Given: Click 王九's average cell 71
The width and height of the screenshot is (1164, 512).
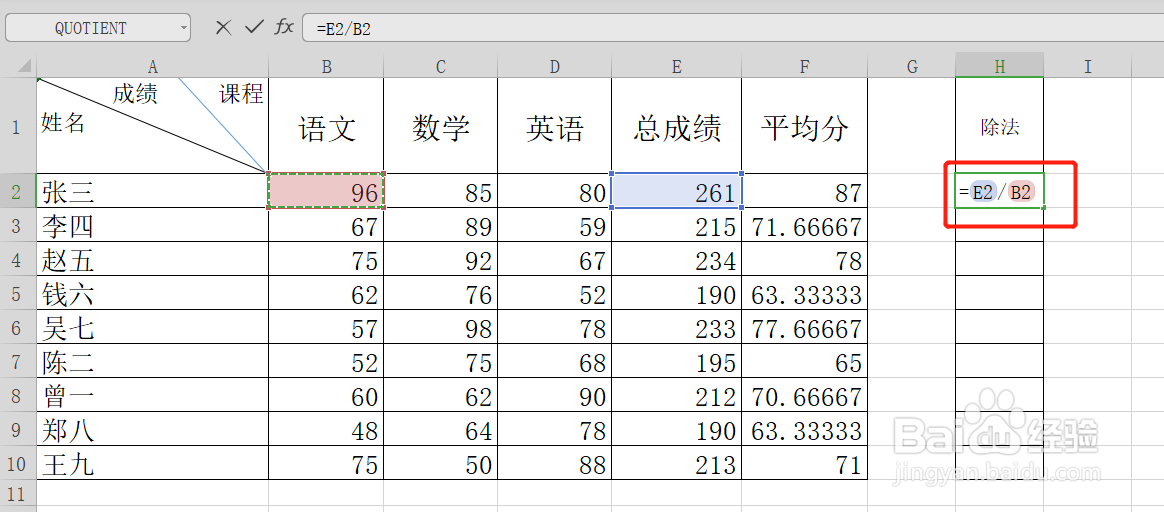Looking at the screenshot, I should pos(805,464).
